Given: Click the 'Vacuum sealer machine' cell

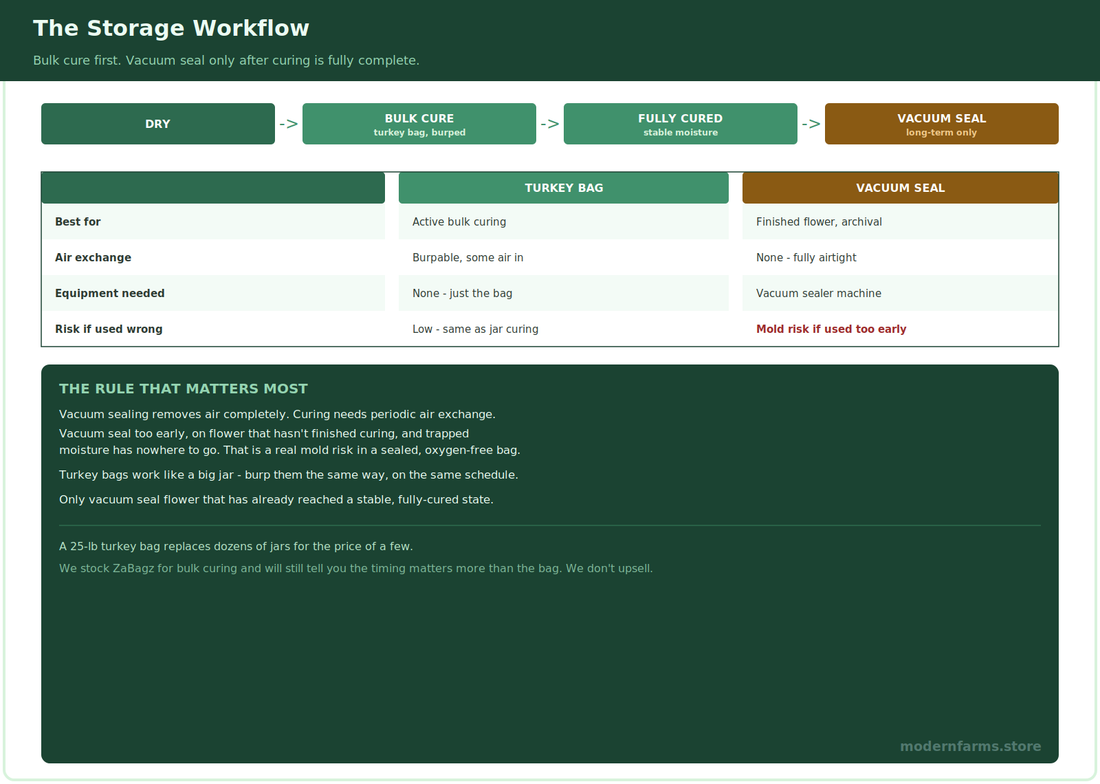Looking at the screenshot, I should [x=900, y=293].
